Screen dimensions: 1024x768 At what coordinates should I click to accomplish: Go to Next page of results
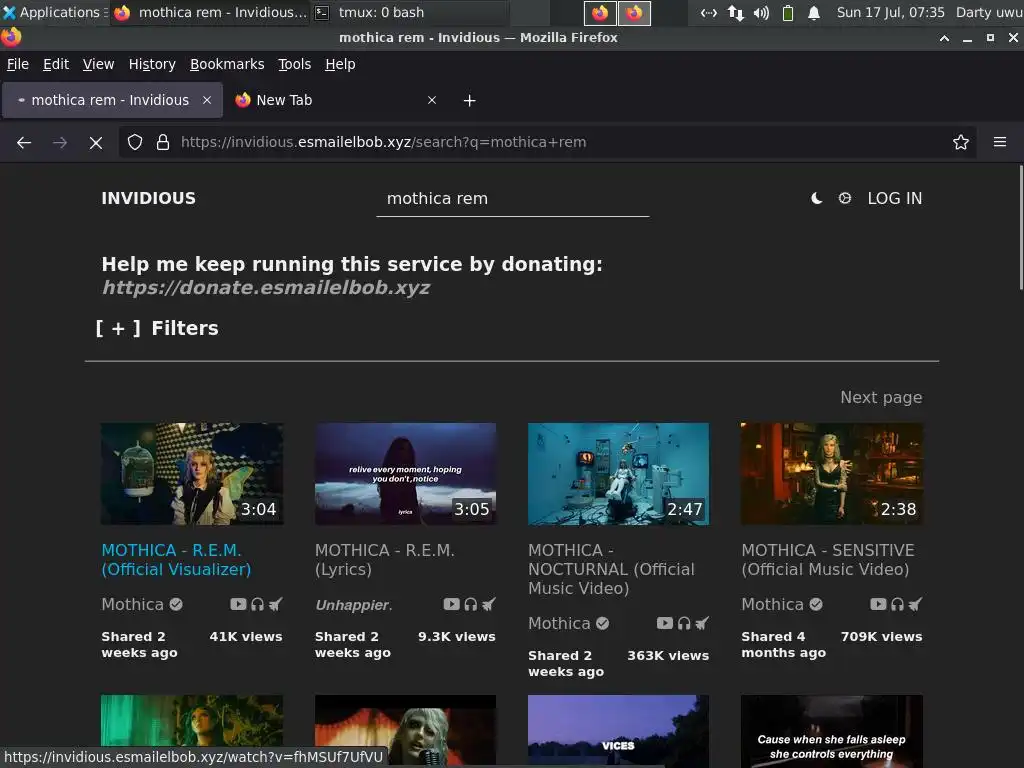881,397
